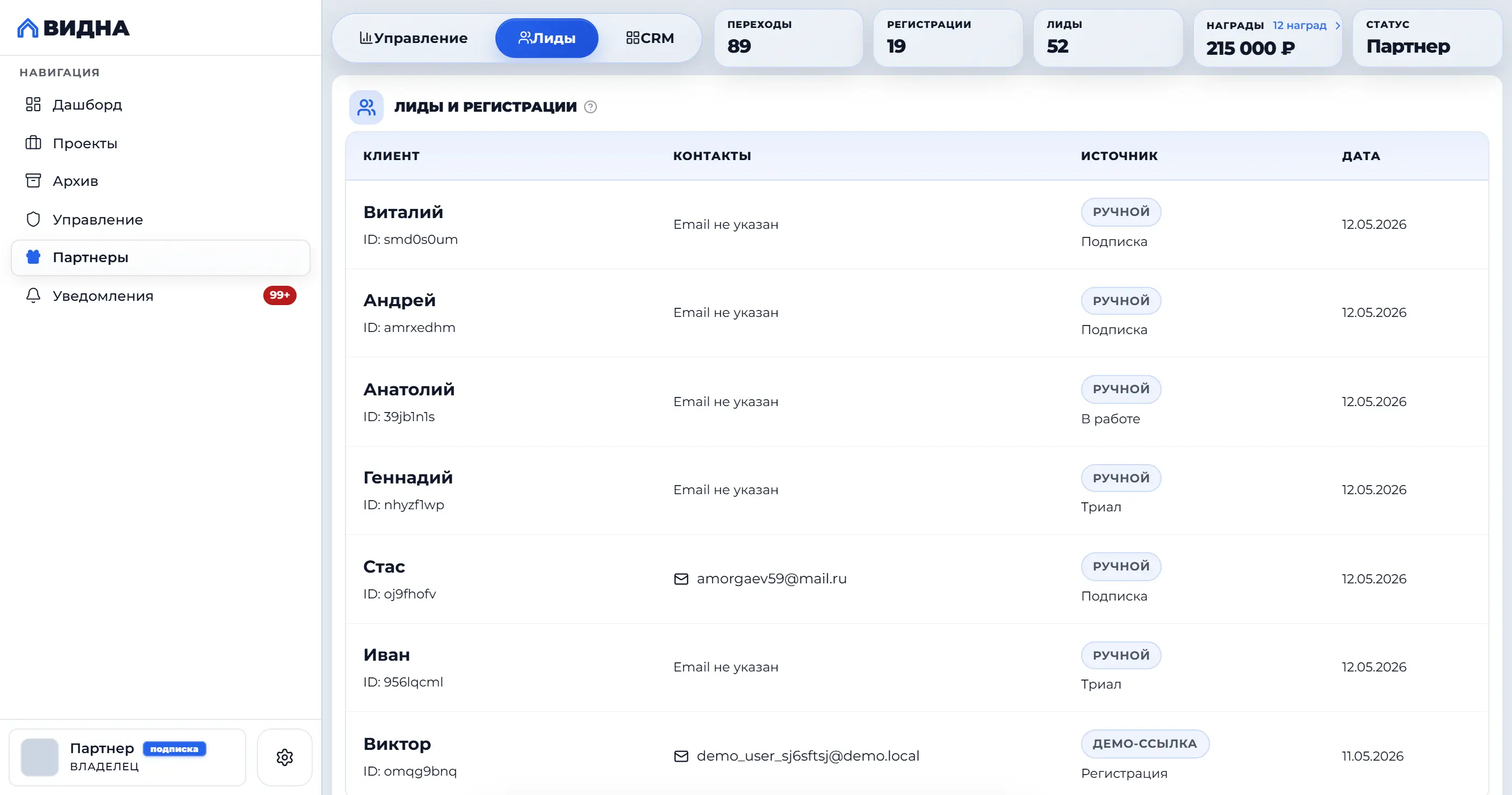The image size is (1512, 795).
Task: Click Email не указан in Иван row
Action: (x=725, y=667)
